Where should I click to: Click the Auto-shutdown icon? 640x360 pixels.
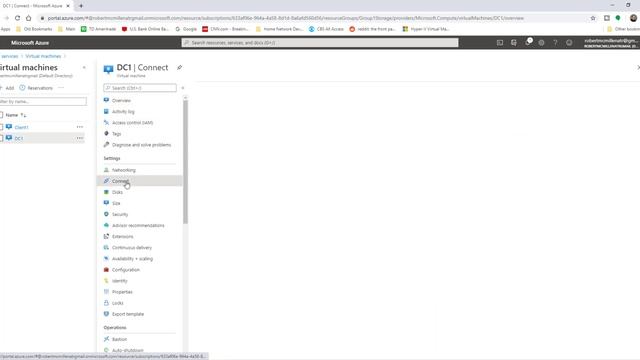[x=106, y=350]
